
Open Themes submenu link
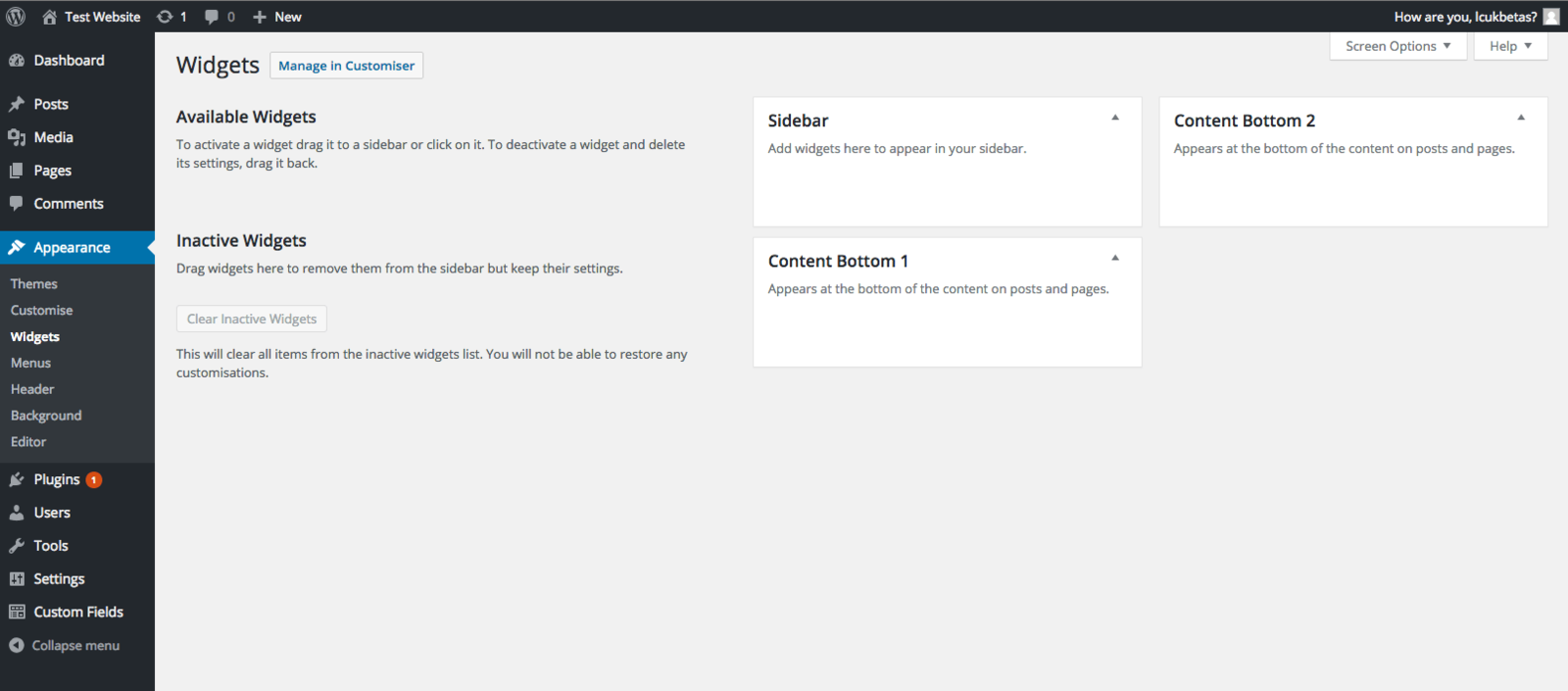click(x=34, y=284)
